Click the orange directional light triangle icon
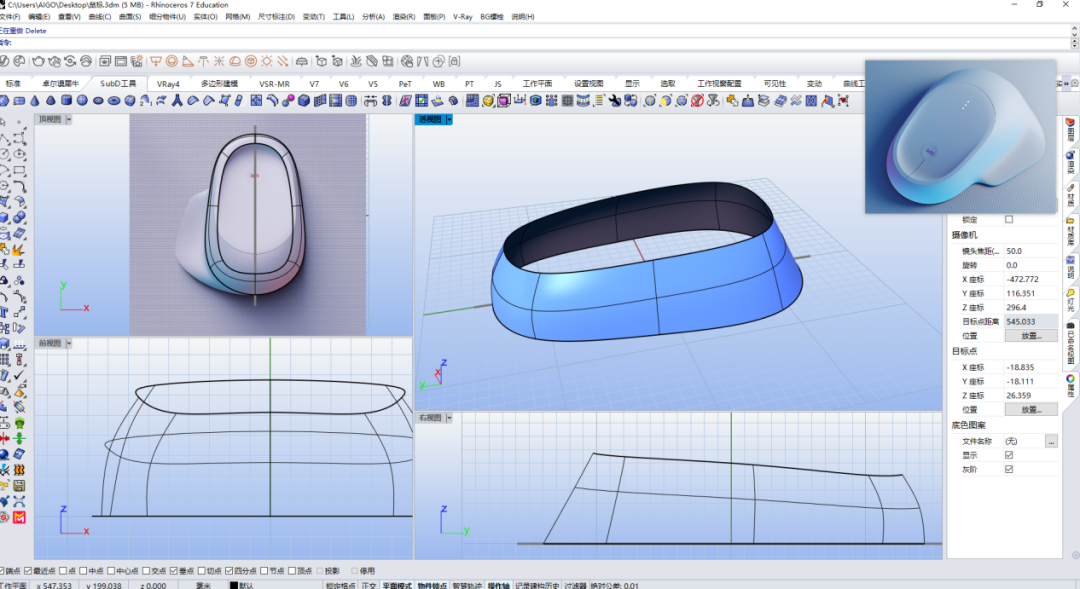Image resolution: width=1080 pixels, height=589 pixels. pos(187,61)
